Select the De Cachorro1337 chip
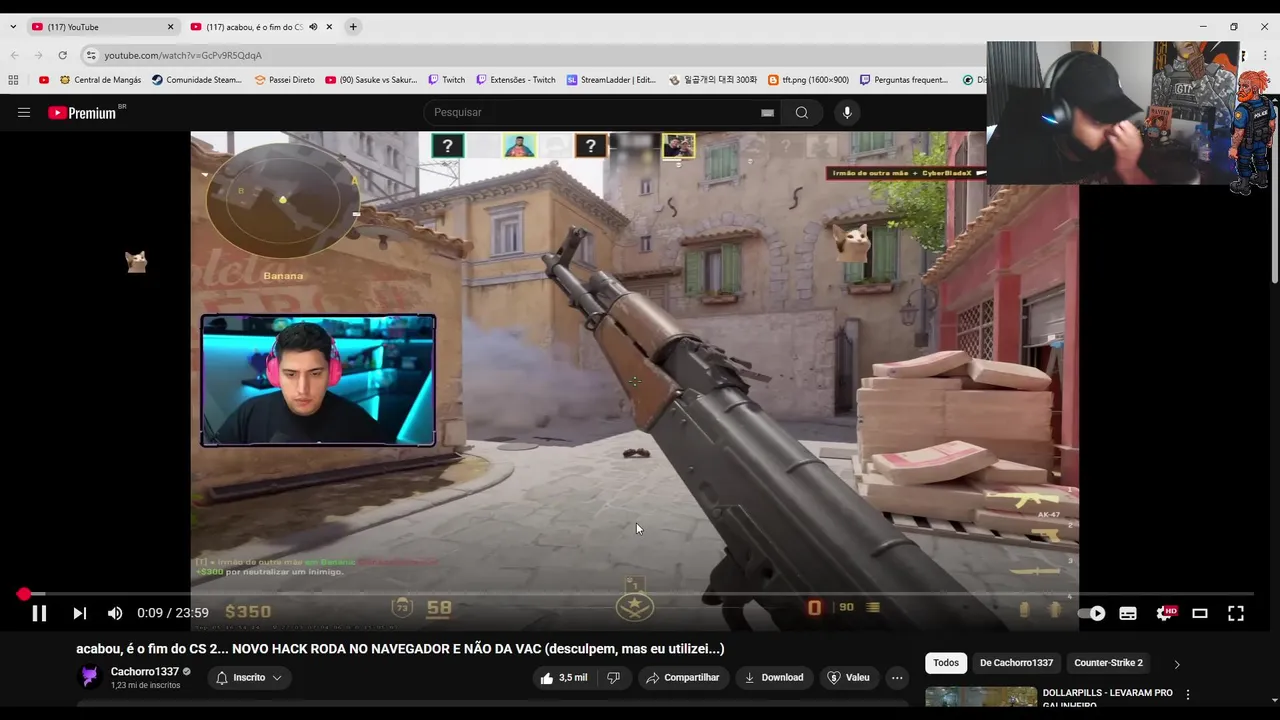1280x720 pixels. point(1016,662)
